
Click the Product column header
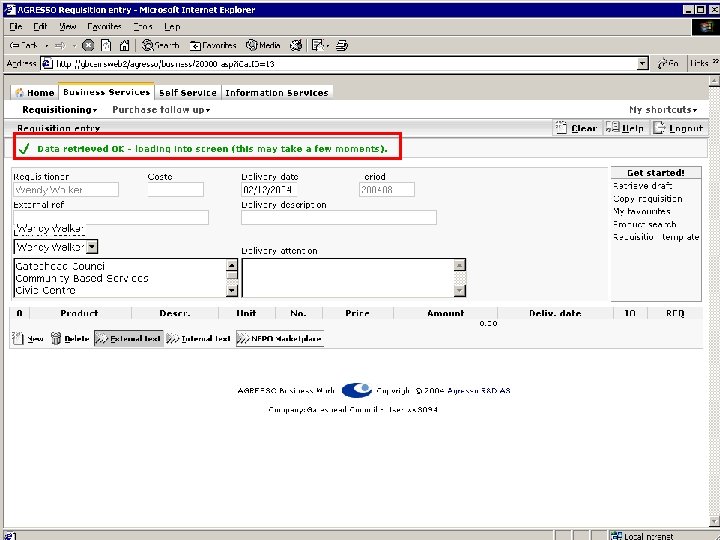tap(79, 313)
